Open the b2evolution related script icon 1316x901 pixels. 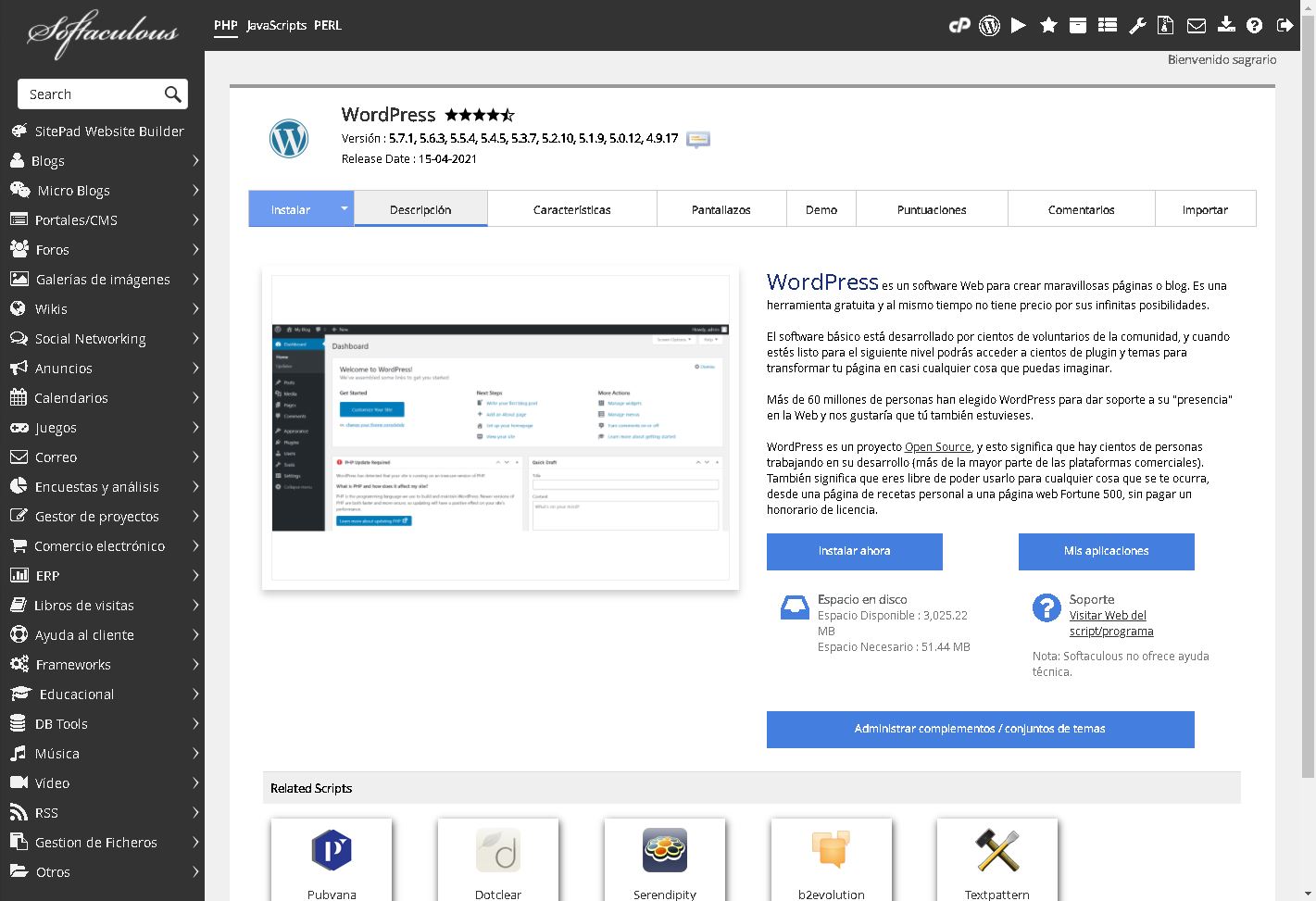[831, 850]
